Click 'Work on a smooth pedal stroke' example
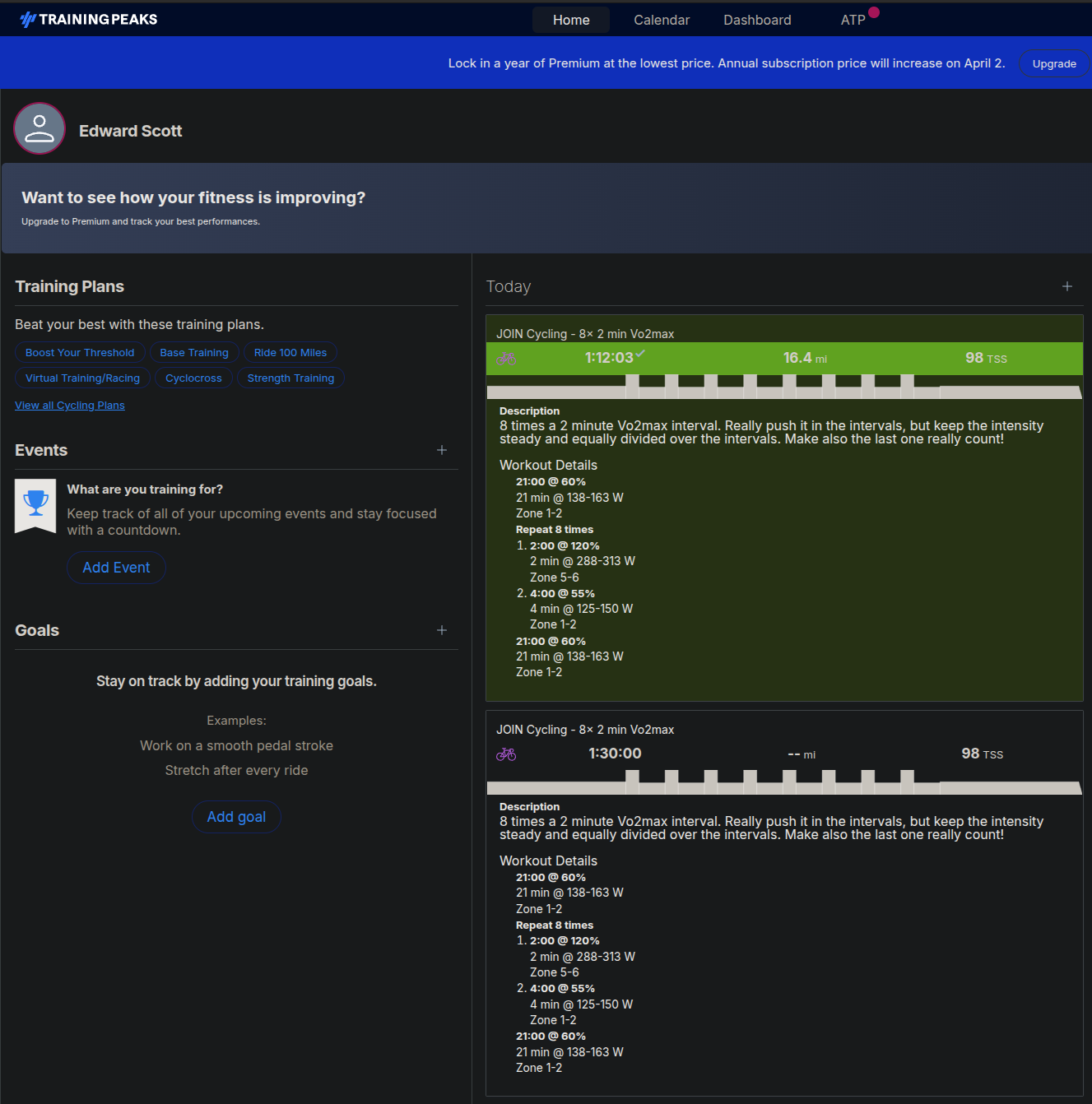 tap(236, 746)
